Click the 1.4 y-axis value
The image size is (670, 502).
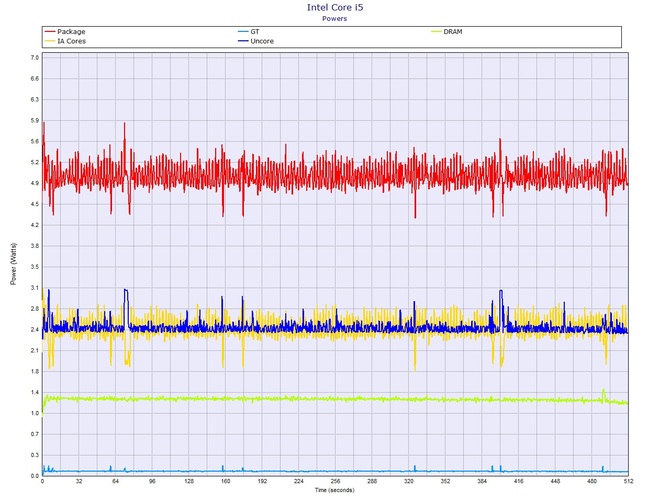(x=35, y=393)
